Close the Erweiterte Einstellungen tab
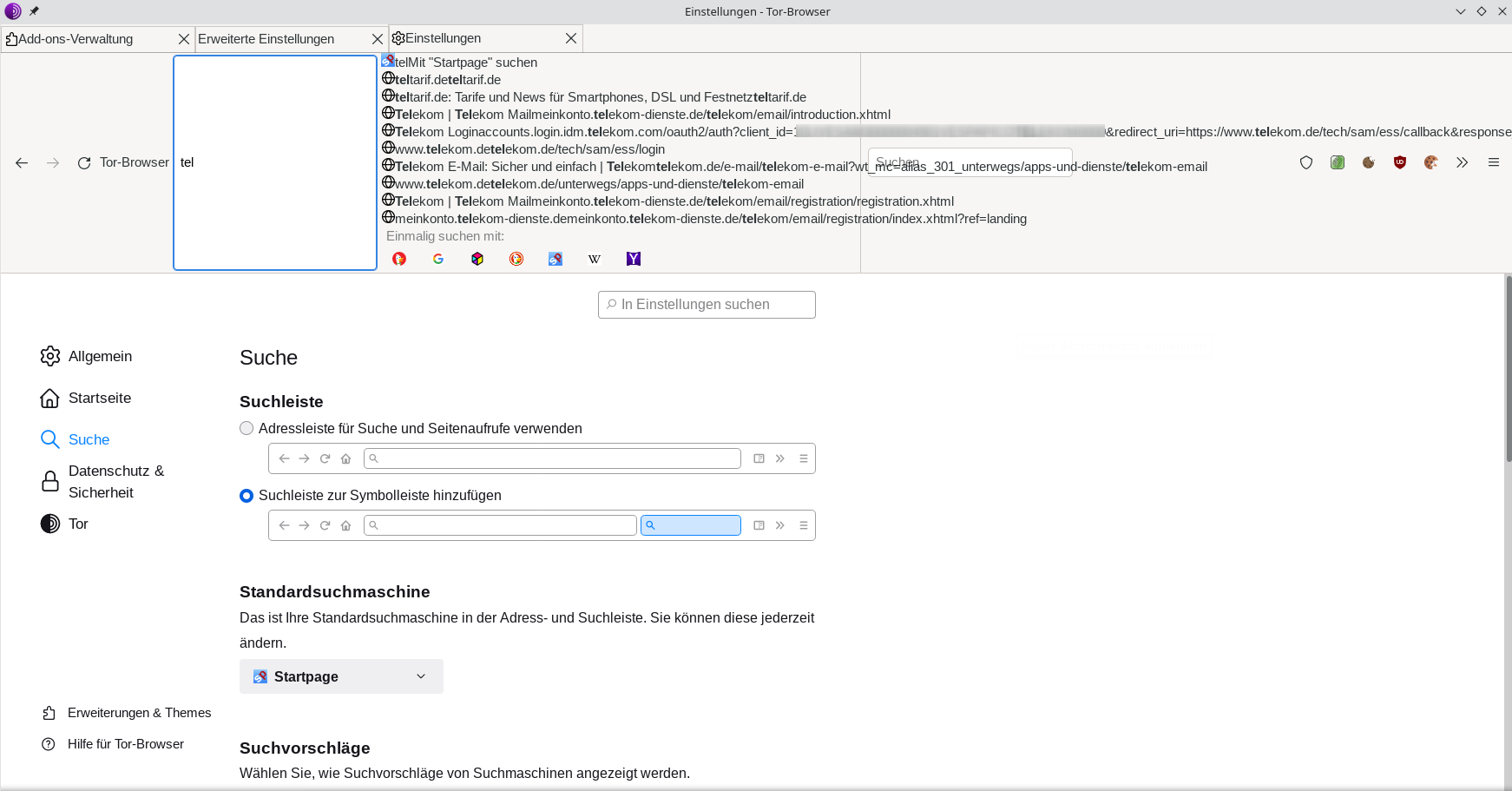The image size is (1512, 791). coord(378,39)
